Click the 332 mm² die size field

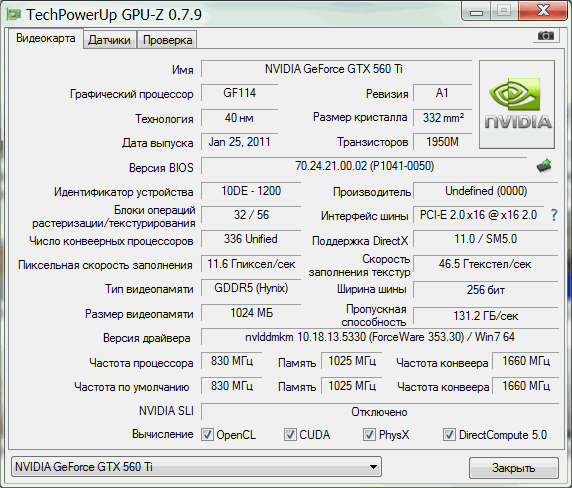442,118
